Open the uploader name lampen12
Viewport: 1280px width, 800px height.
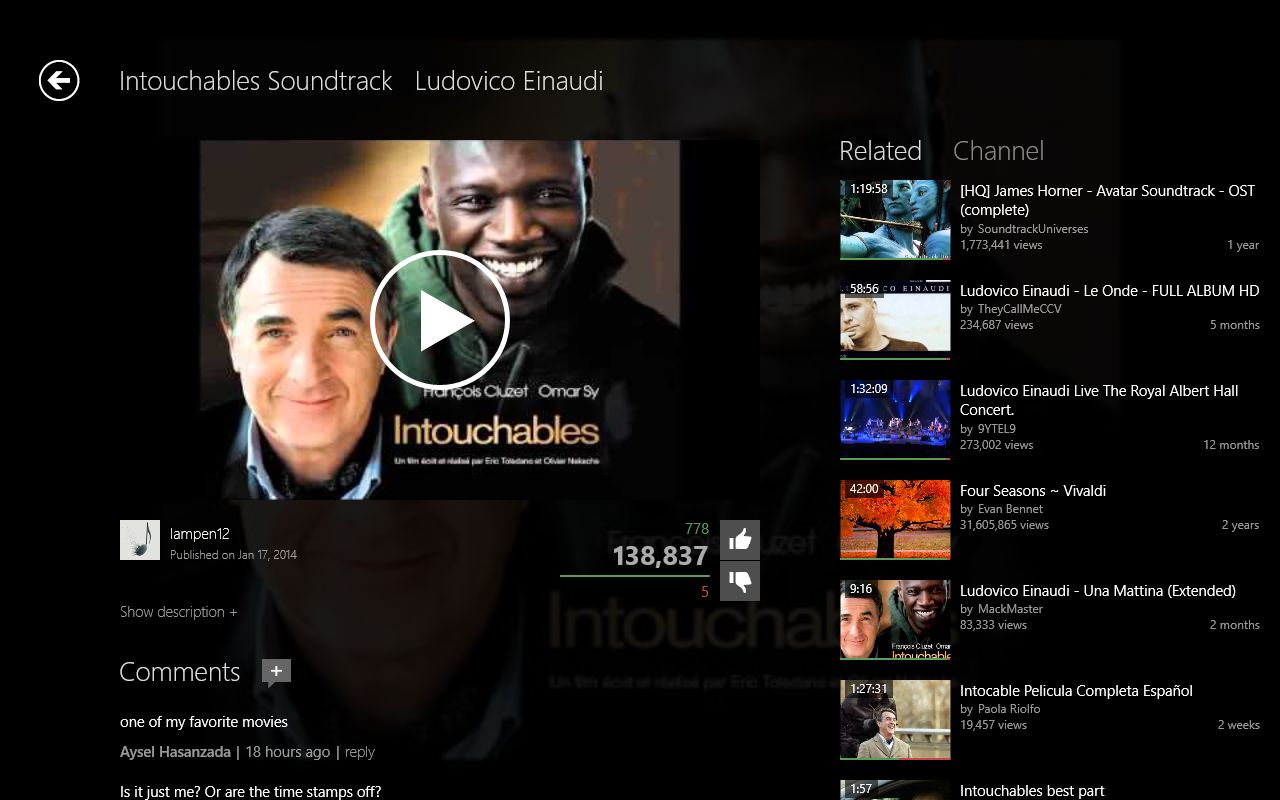pos(200,534)
